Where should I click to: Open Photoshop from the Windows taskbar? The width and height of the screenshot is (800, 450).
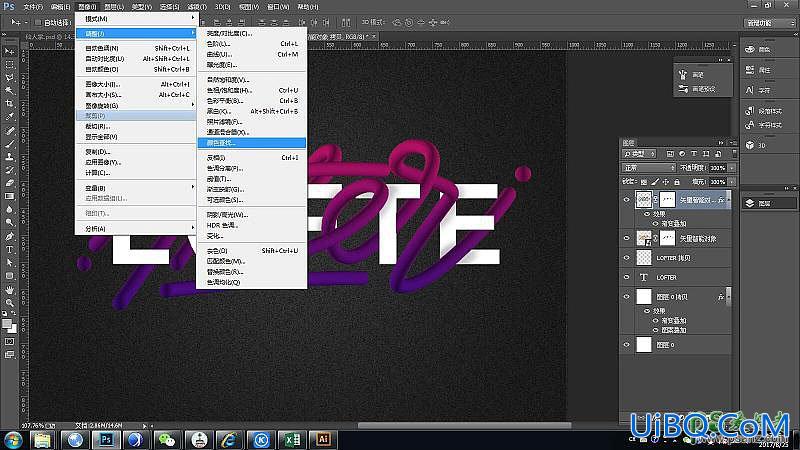(x=106, y=440)
